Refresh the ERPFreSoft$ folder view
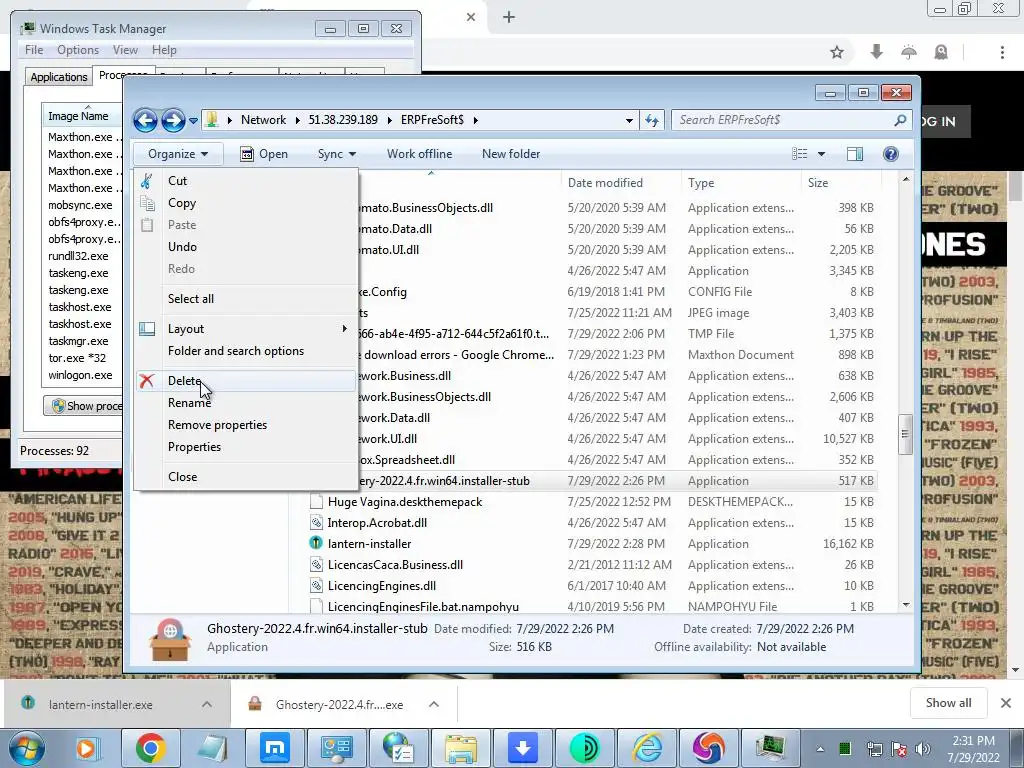Viewport: 1024px width, 768px height. pyautogui.click(x=652, y=120)
